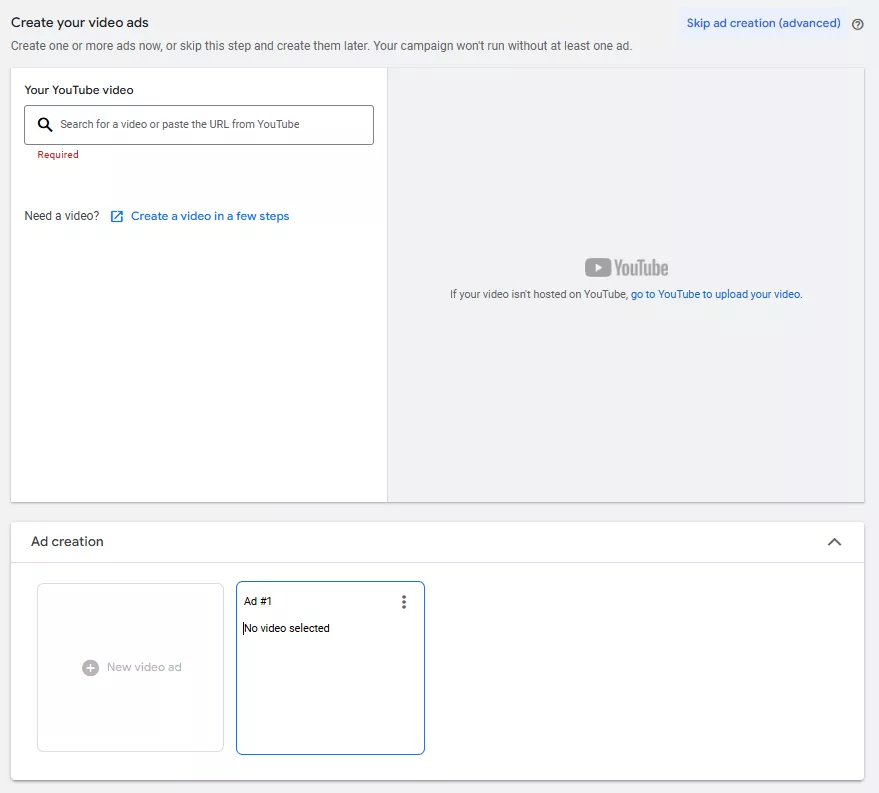Click the red Required validation message
The width and height of the screenshot is (879, 793).
(58, 155)
